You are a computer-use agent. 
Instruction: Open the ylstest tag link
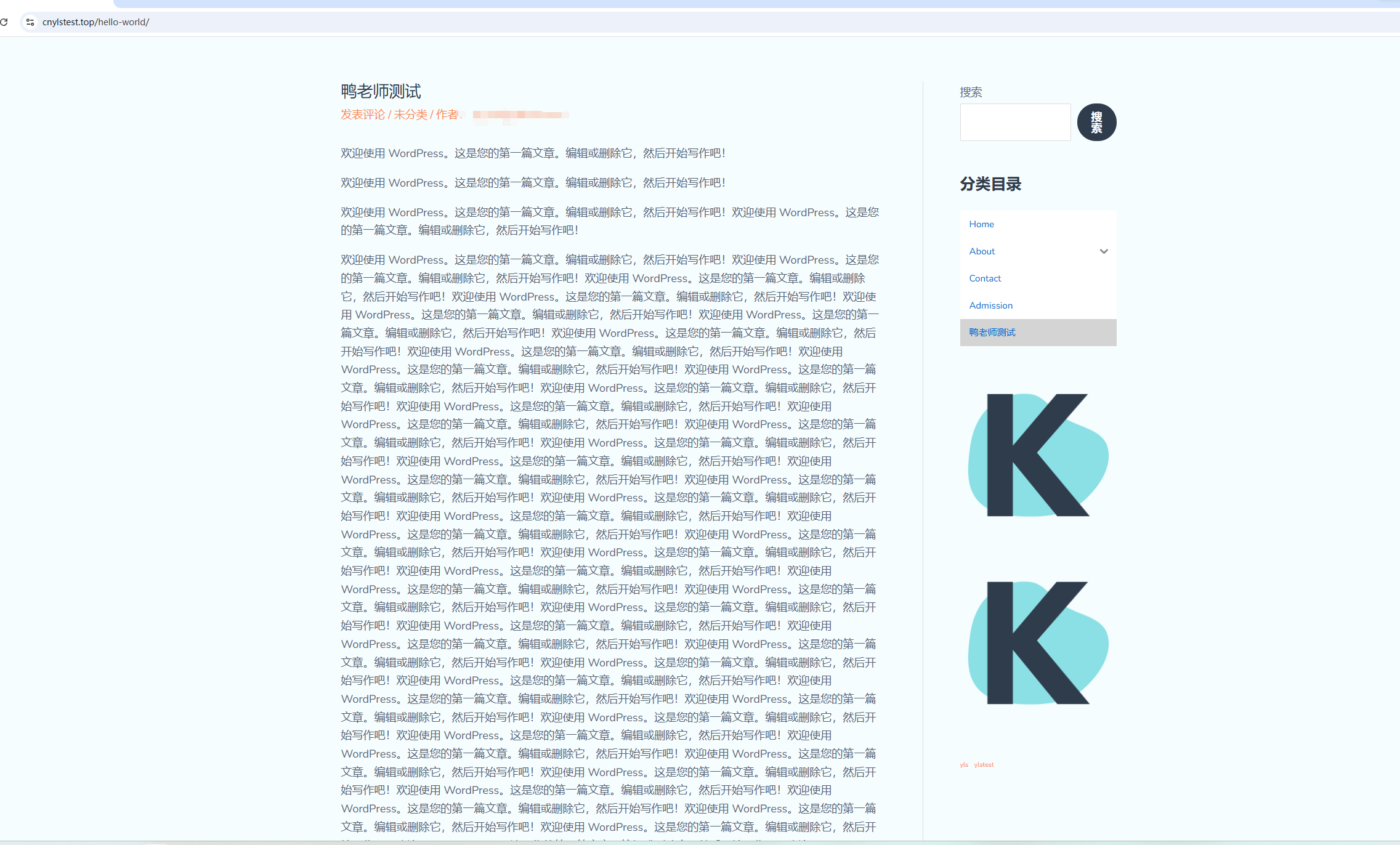coord(984,764)
